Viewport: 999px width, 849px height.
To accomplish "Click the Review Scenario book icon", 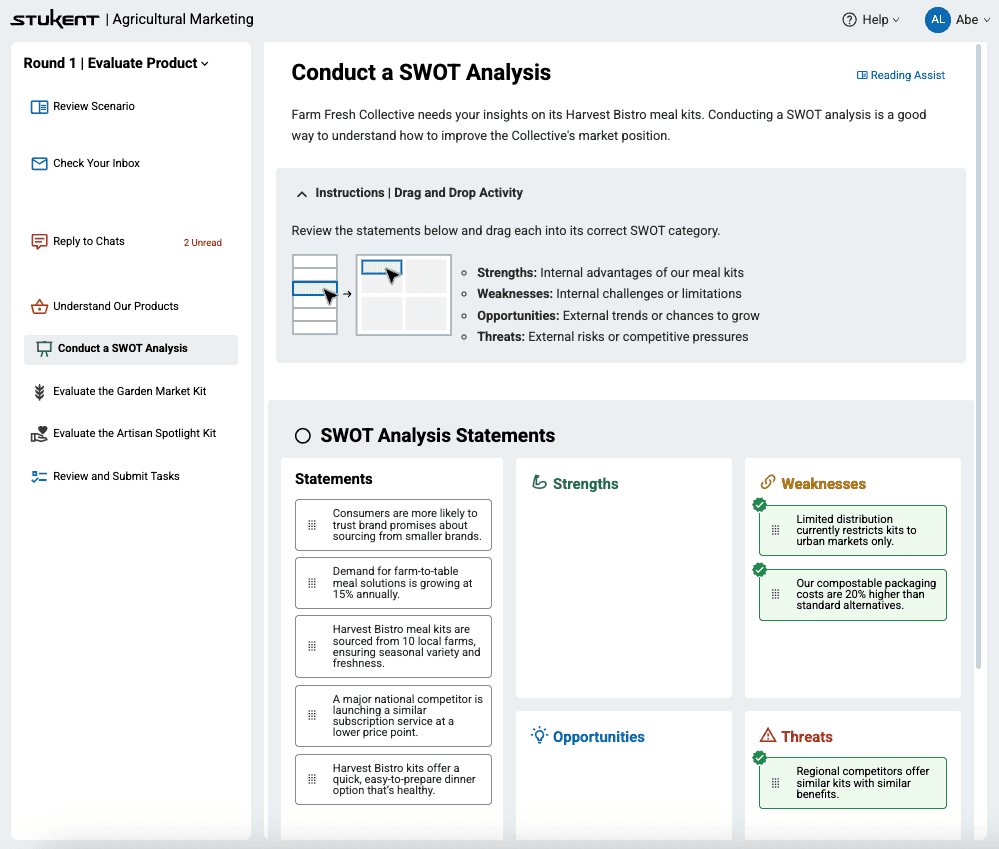I will 40,107.
